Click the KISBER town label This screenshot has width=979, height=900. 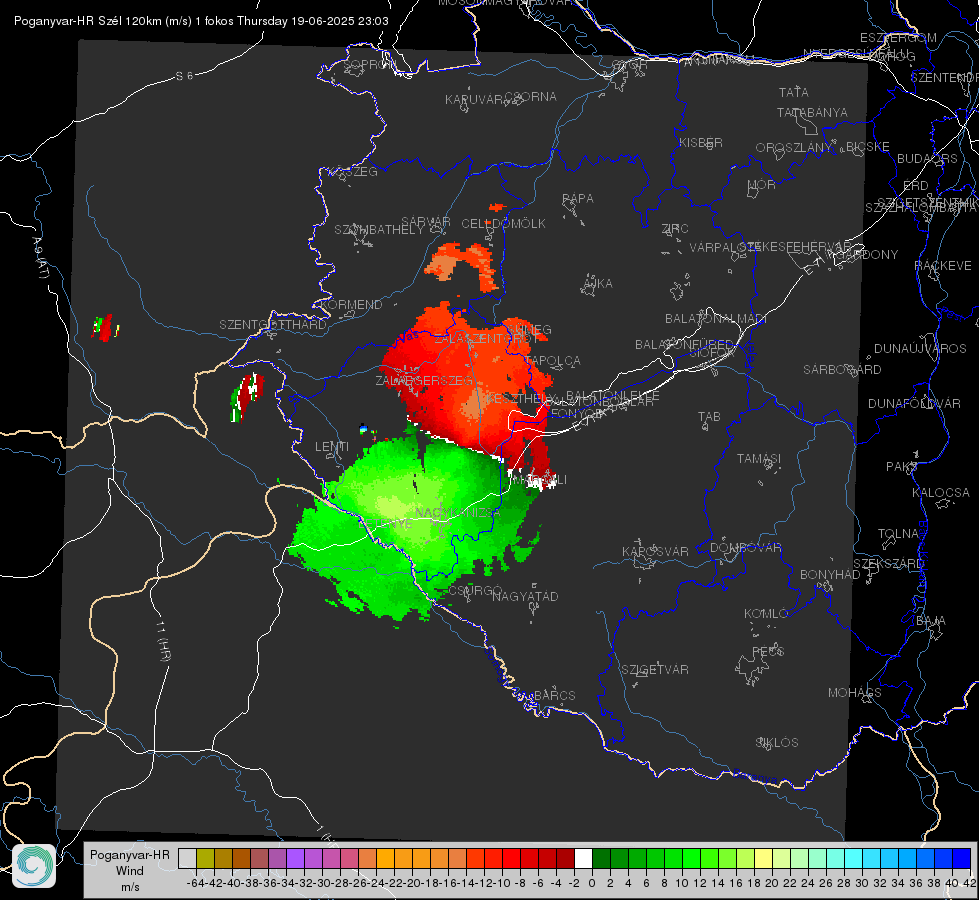click(701, 142)
